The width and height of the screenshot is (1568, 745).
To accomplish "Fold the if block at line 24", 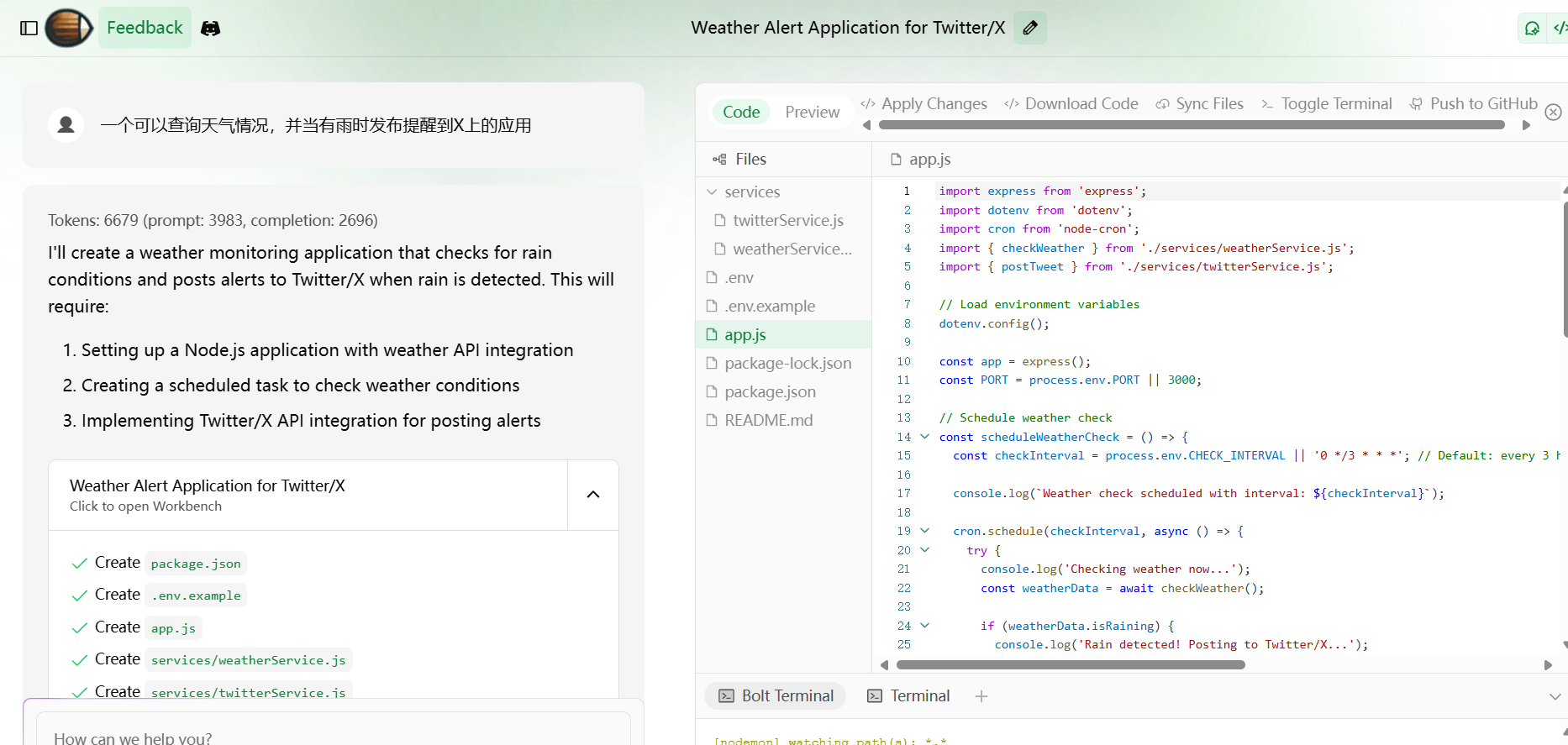I will (925, 626).
